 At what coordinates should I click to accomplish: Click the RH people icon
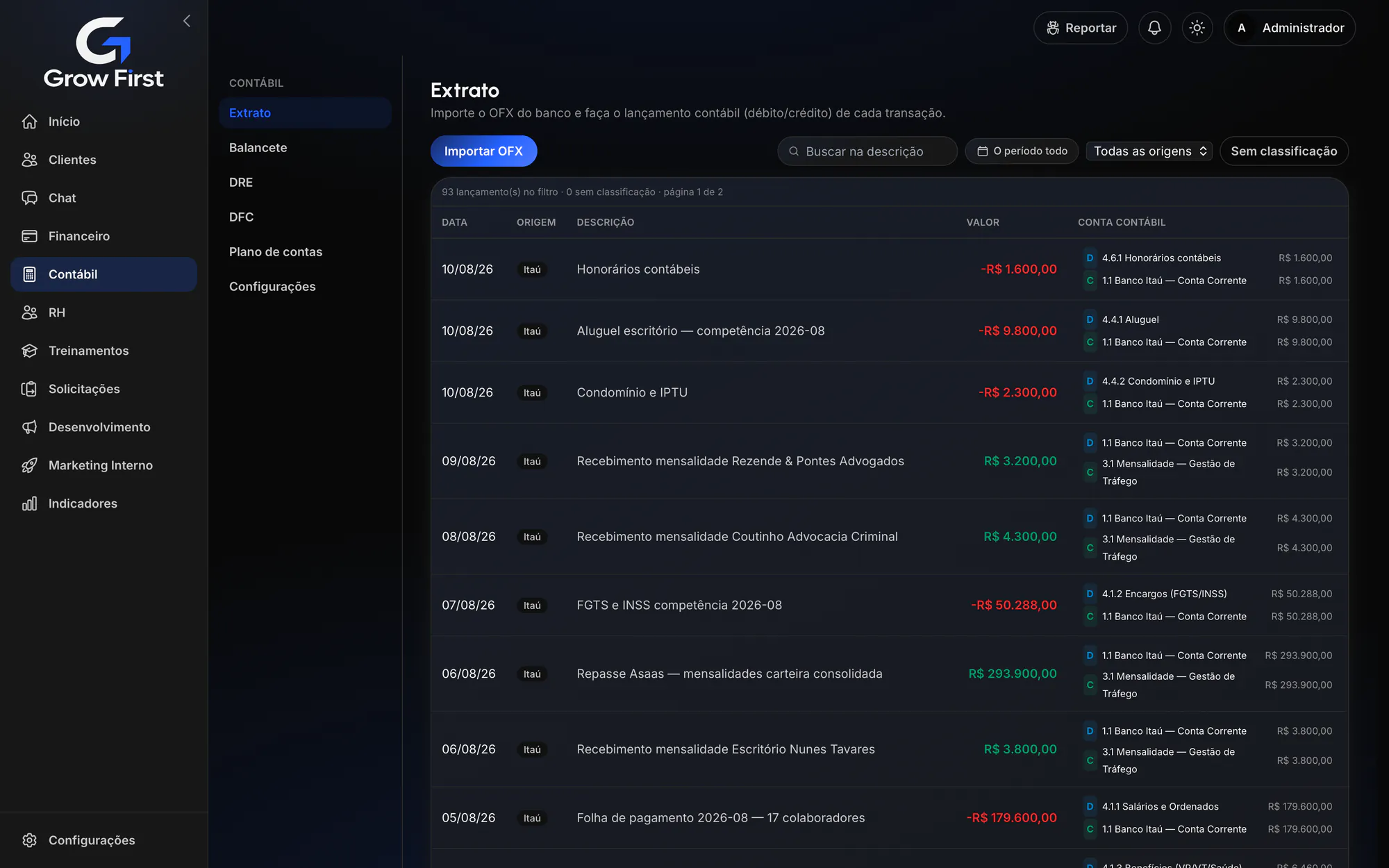[x=29, y=312]
